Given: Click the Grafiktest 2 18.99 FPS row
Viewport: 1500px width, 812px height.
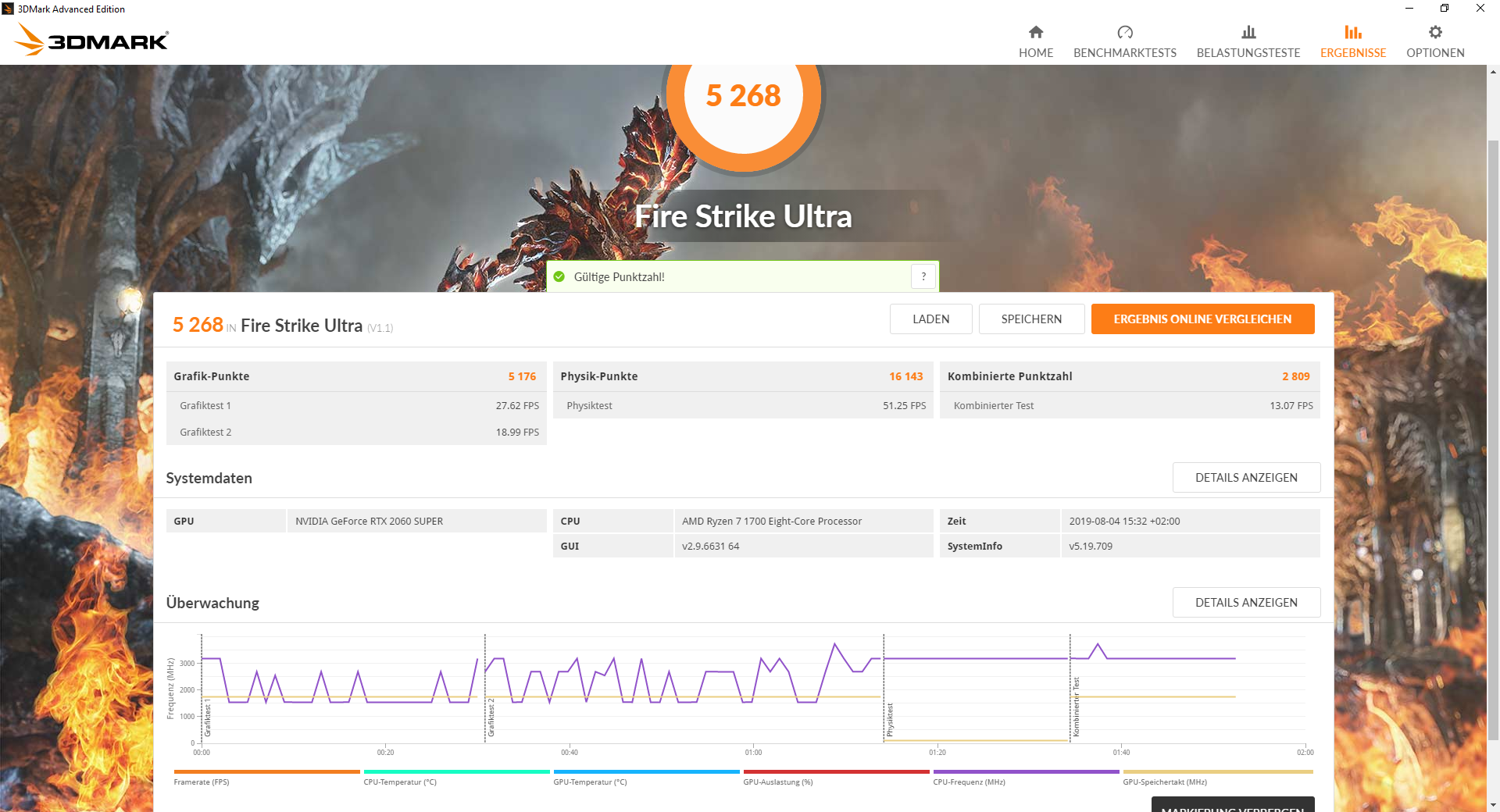Looking at the screenshot, I should [x=356, y=432].
